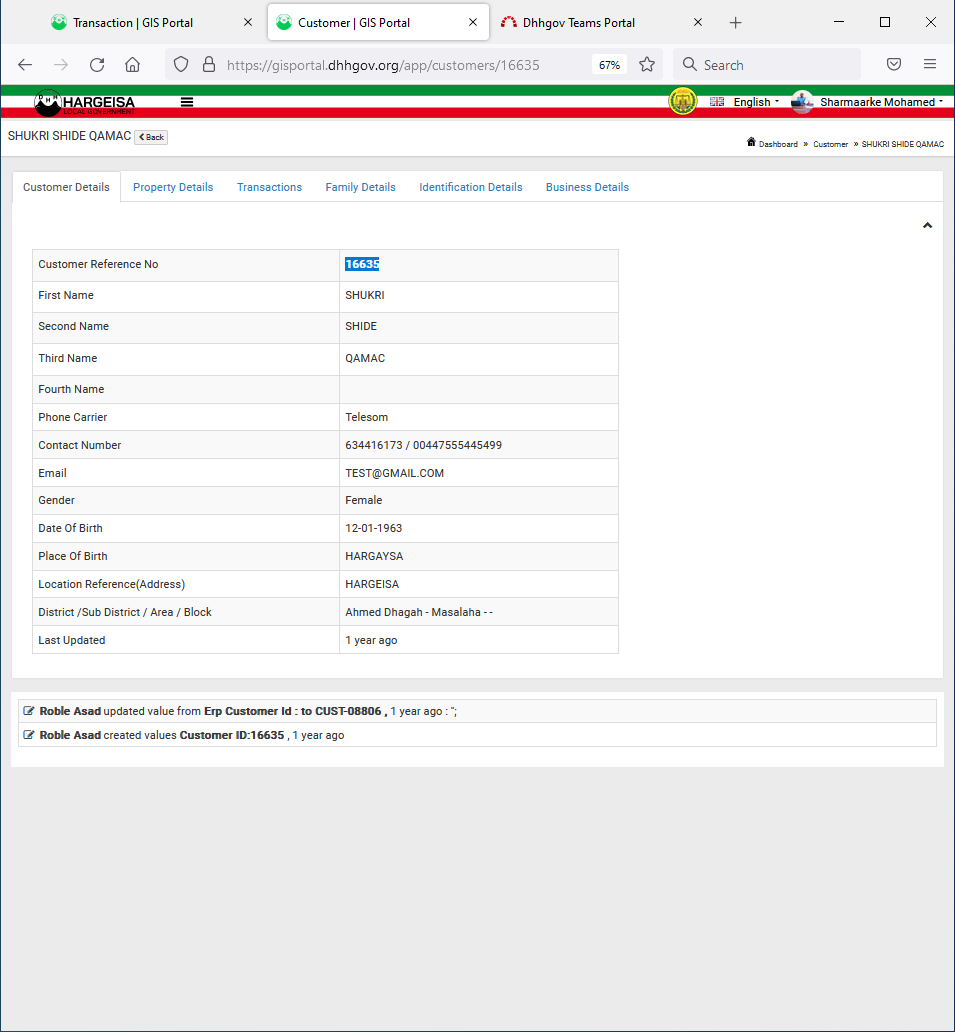The width and height of the screenshot is (955, 1032).
Task: Open the Property Details tab
Action: point(173,187)
